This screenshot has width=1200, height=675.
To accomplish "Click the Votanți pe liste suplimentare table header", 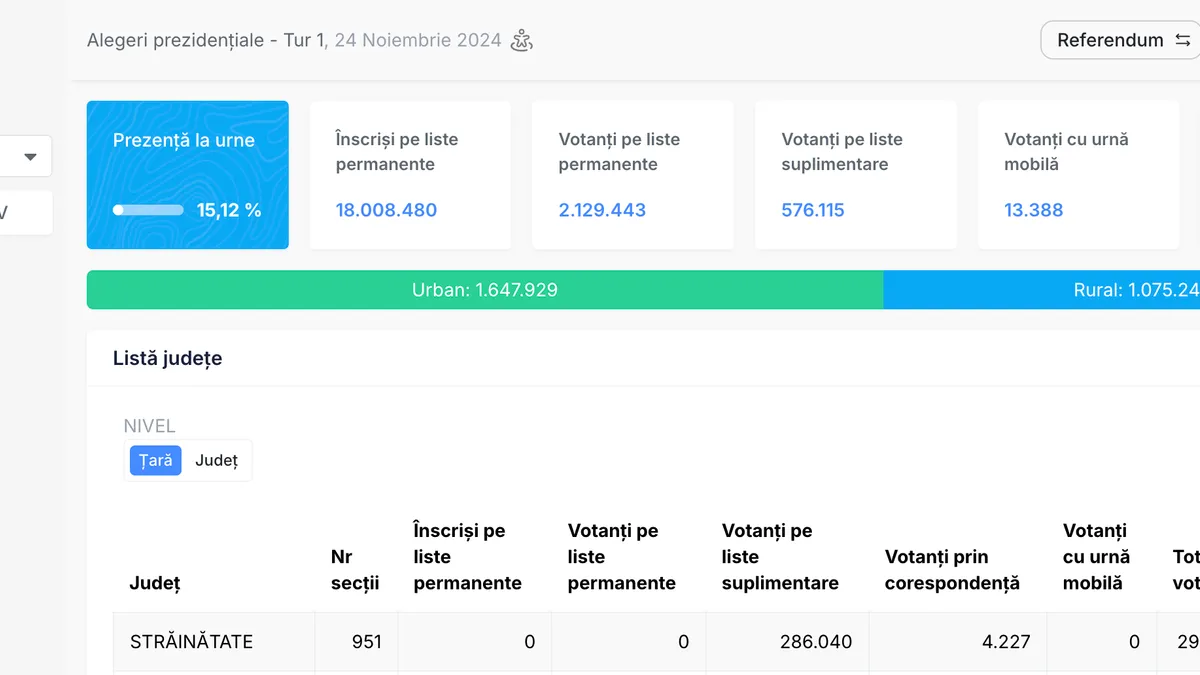I will click(780, 557).
